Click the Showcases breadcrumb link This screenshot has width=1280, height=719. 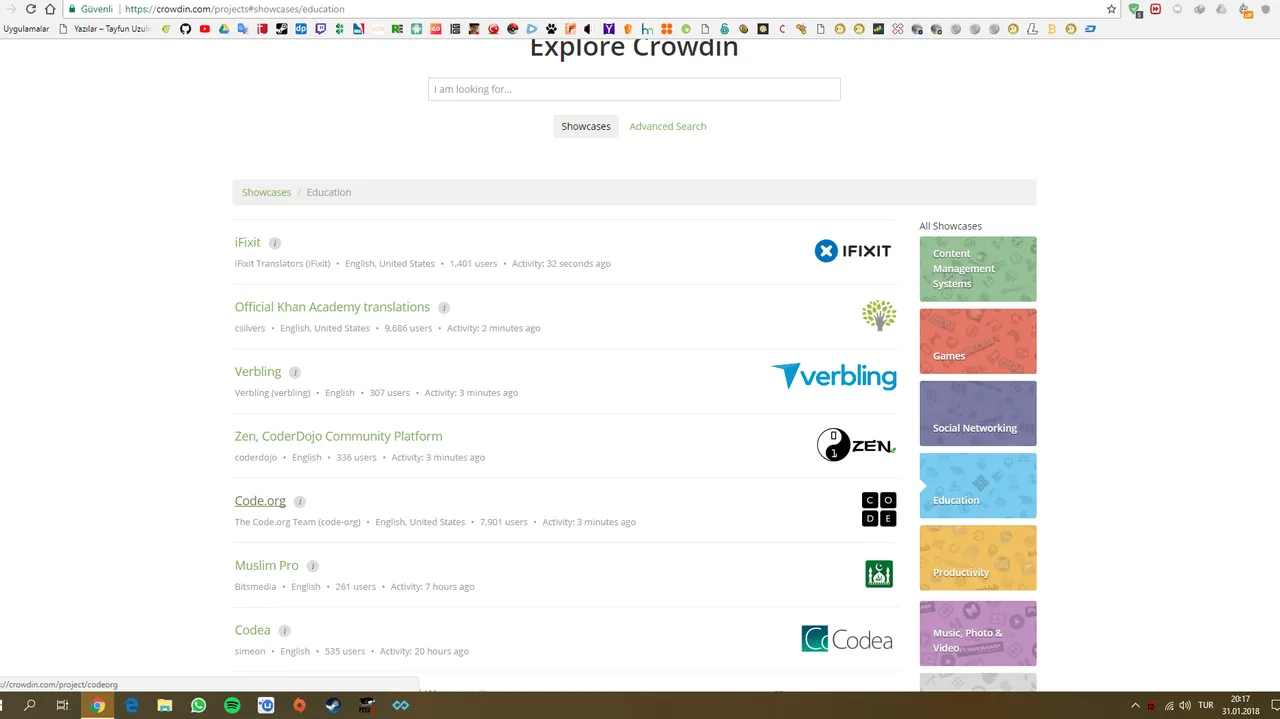[266, 192]
